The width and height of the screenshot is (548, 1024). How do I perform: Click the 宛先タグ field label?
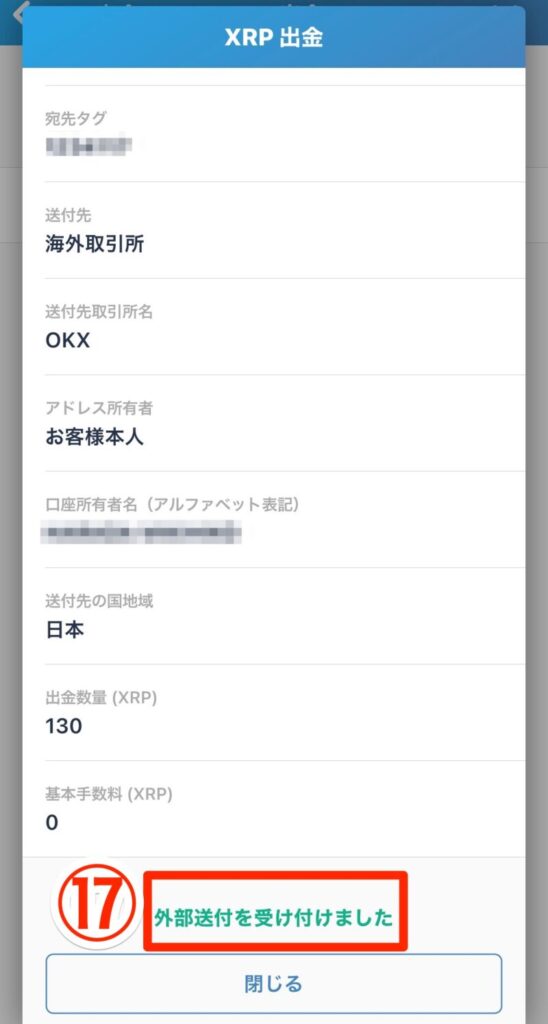[x=76, y=118]
